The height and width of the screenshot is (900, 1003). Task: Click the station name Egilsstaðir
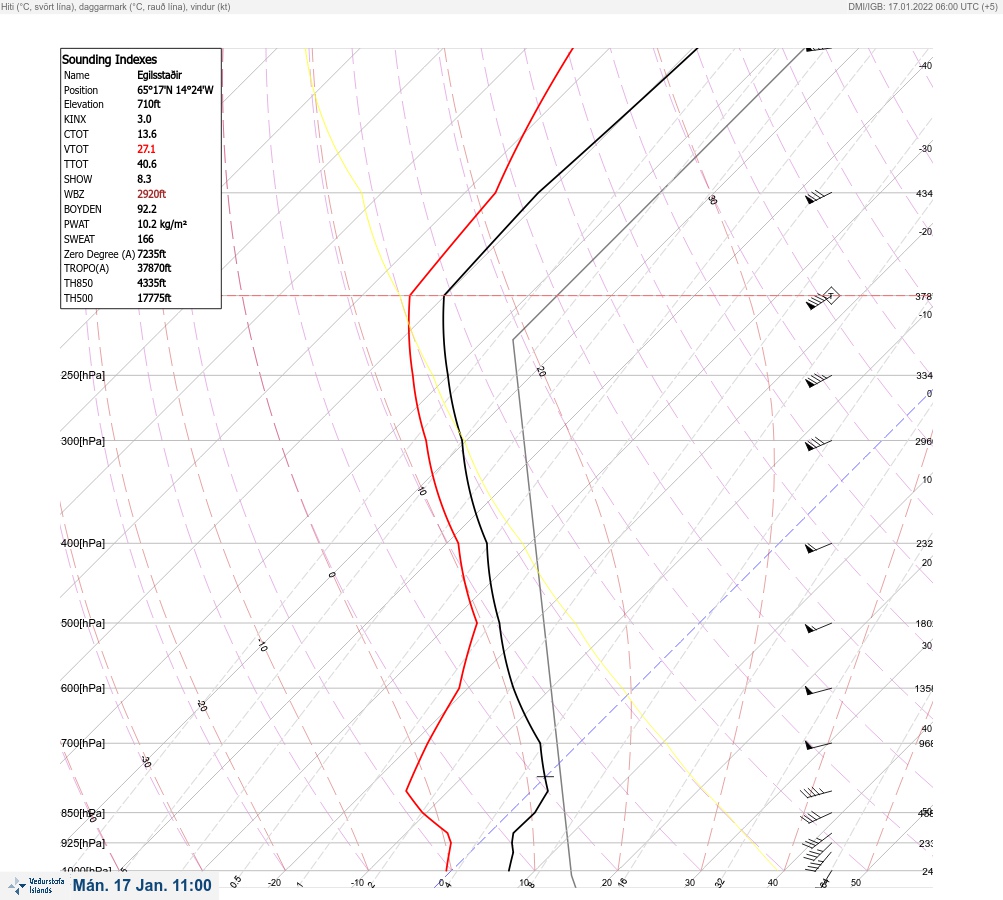point(159,75)
